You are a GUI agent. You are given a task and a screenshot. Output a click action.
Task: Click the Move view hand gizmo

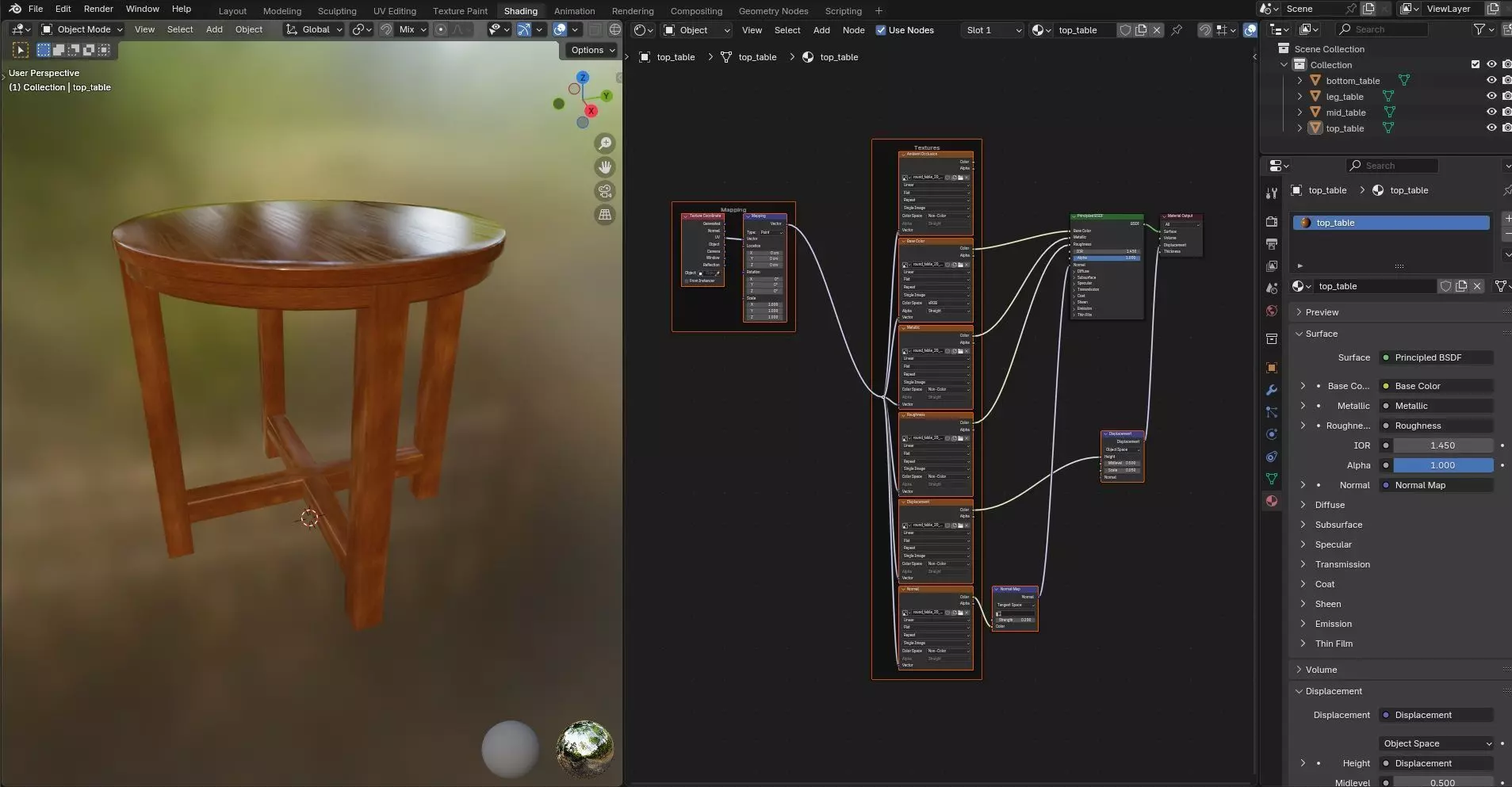click(605, 167)
